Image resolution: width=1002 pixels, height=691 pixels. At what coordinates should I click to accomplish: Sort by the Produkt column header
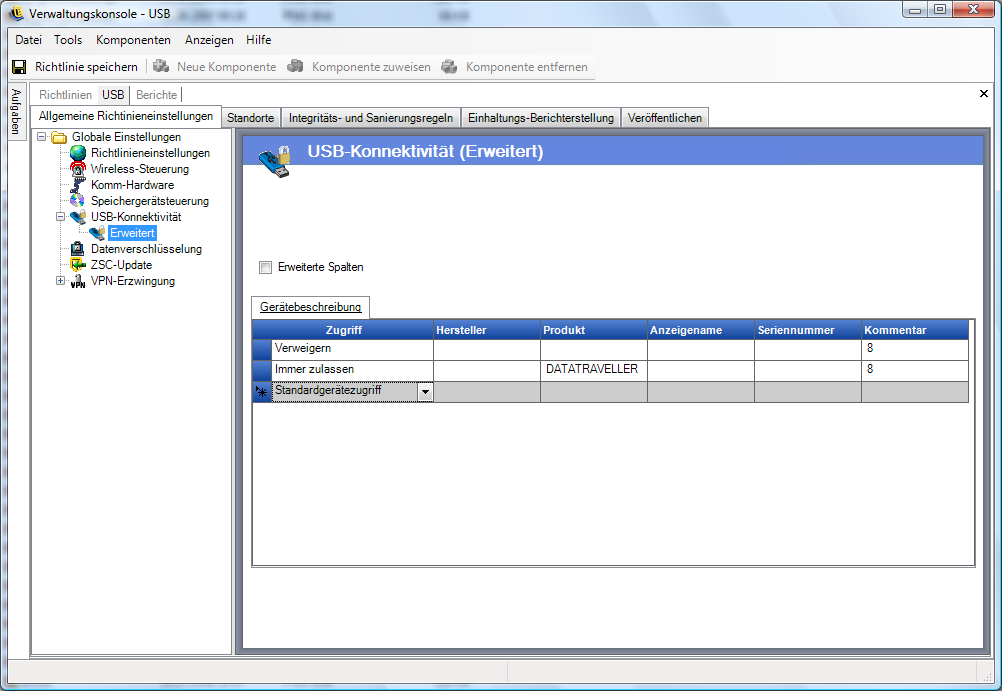coord(594,330)
